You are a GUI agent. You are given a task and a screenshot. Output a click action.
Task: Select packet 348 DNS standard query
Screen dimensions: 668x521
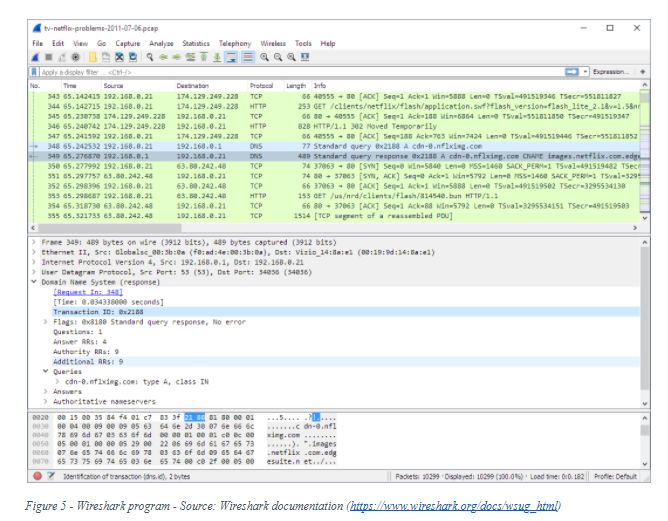tap(334, 146)
